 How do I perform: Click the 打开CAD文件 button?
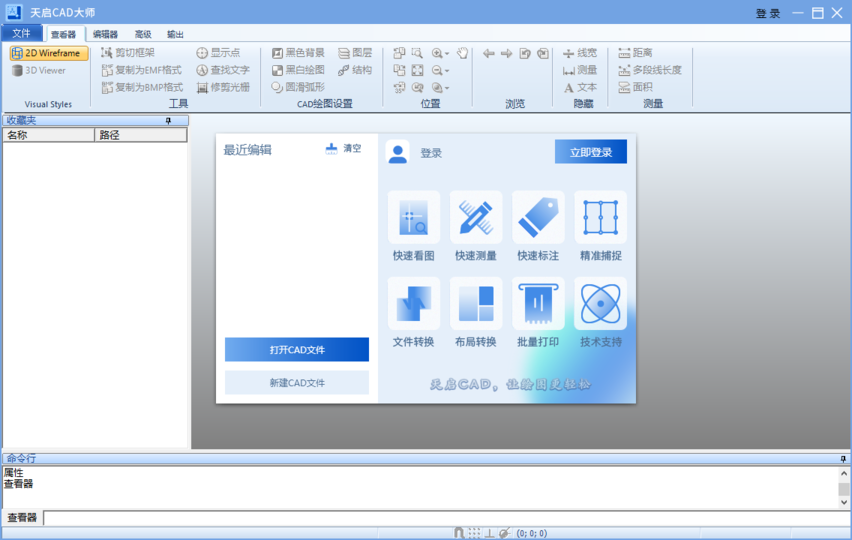(x=297, y=350)
